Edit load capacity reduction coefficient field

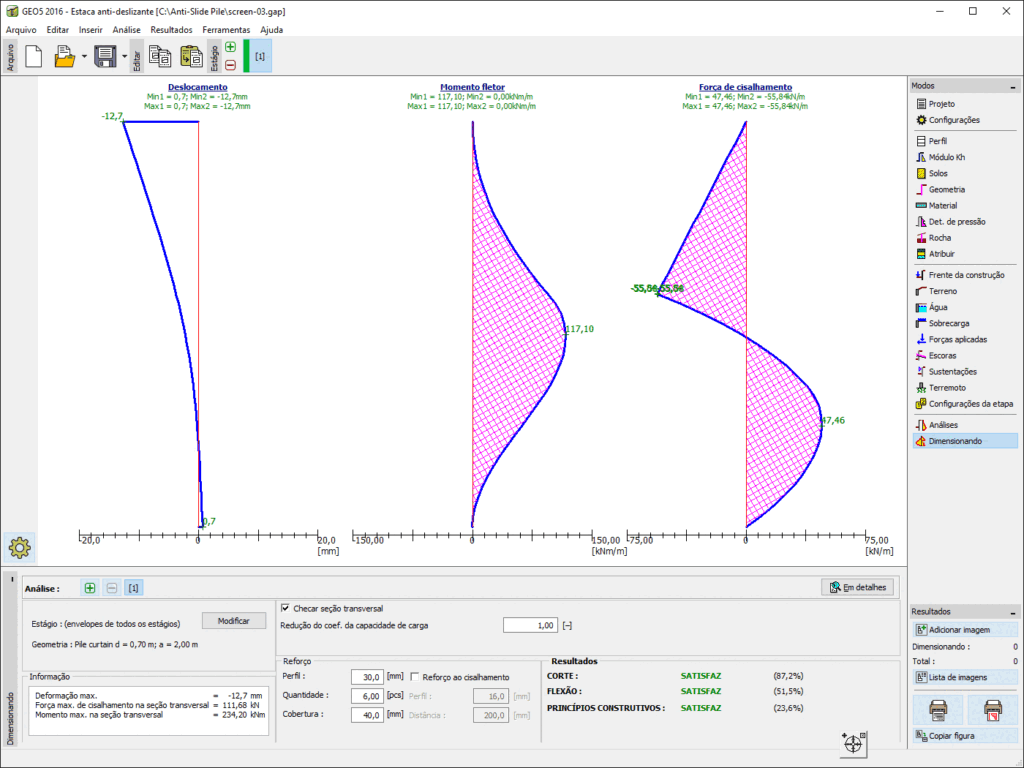[x=530, y=626]
